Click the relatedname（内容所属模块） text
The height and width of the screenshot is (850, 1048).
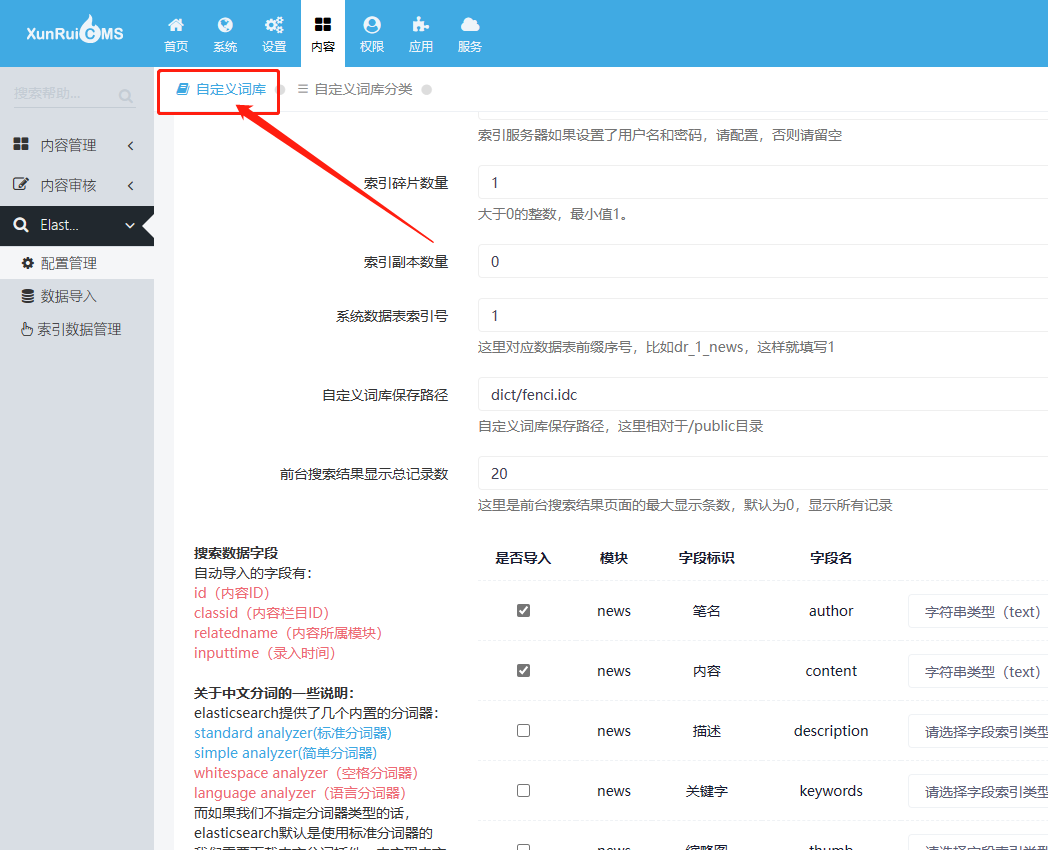287,633
